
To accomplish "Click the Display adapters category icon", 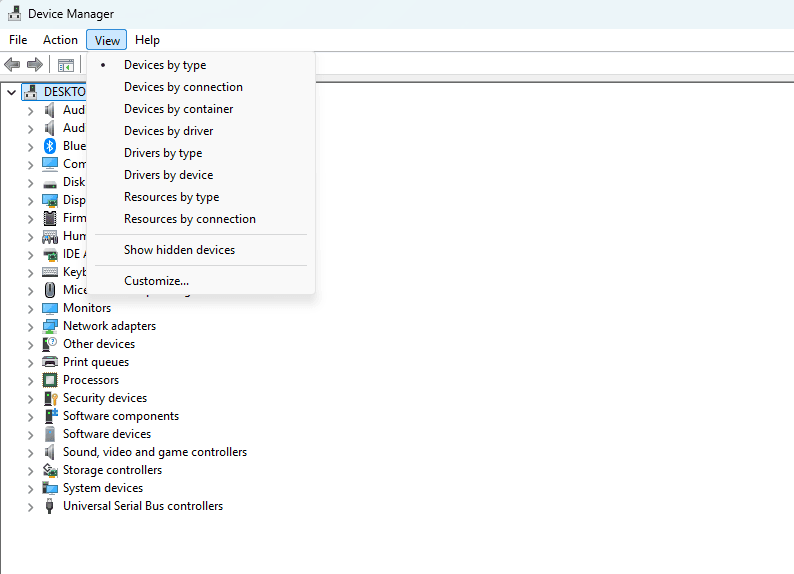I will point(50,200).
